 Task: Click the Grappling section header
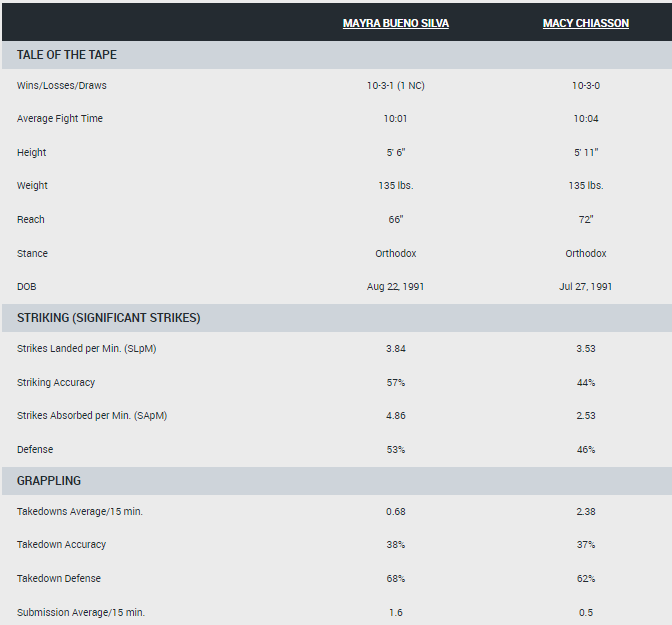(x=49, y=481)
